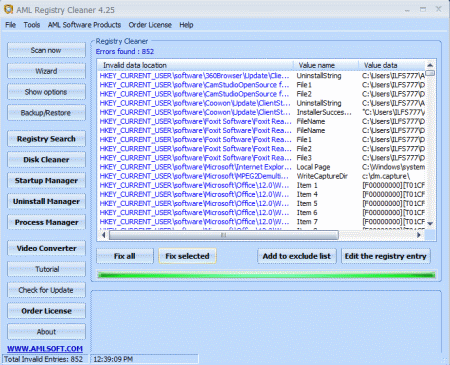Image resolution: width=450 pixels, height=365 pixels.
Task: Open the About dialog
Action: click(x=46, y=332)
